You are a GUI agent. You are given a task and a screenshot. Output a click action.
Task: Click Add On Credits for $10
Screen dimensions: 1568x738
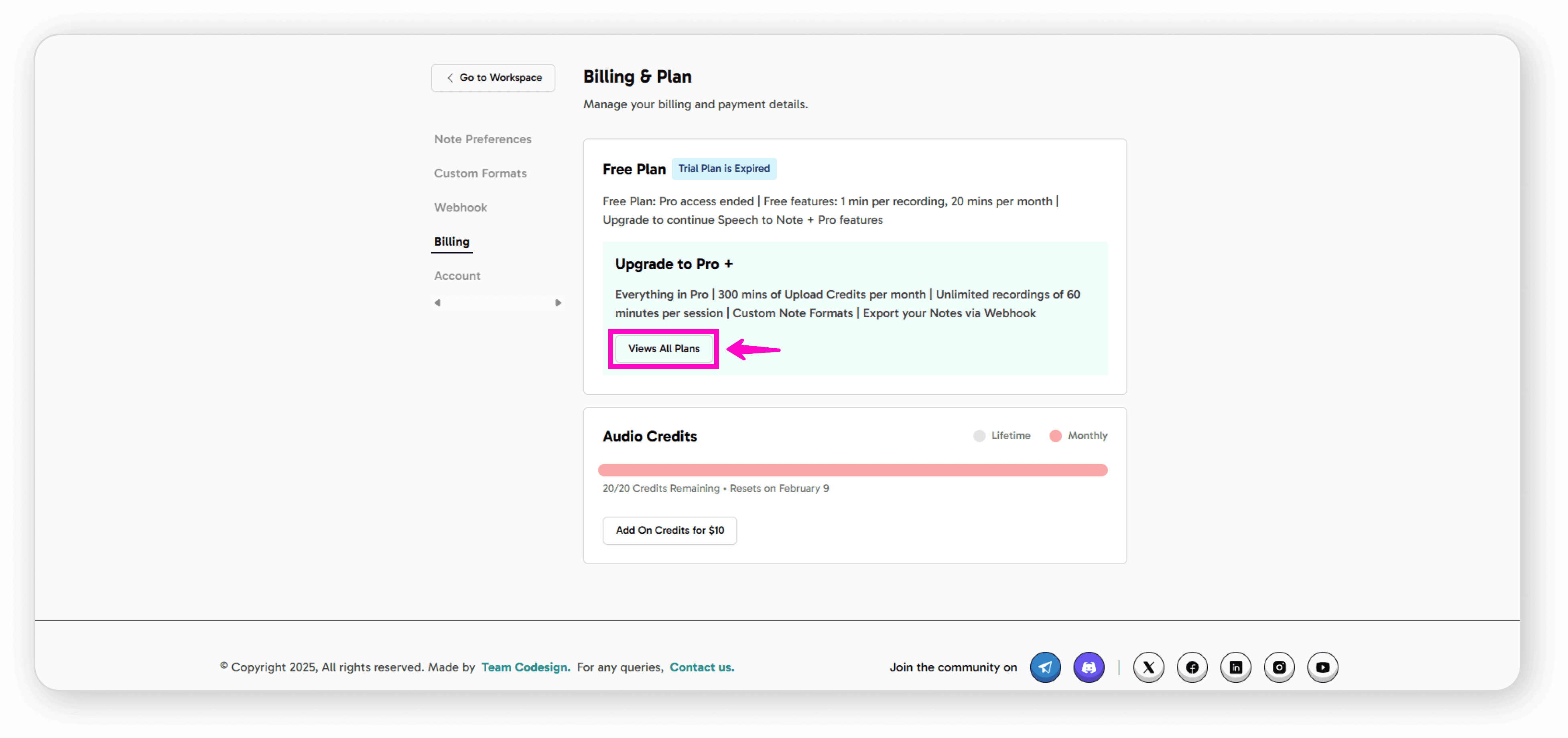(x=670, y=530)
